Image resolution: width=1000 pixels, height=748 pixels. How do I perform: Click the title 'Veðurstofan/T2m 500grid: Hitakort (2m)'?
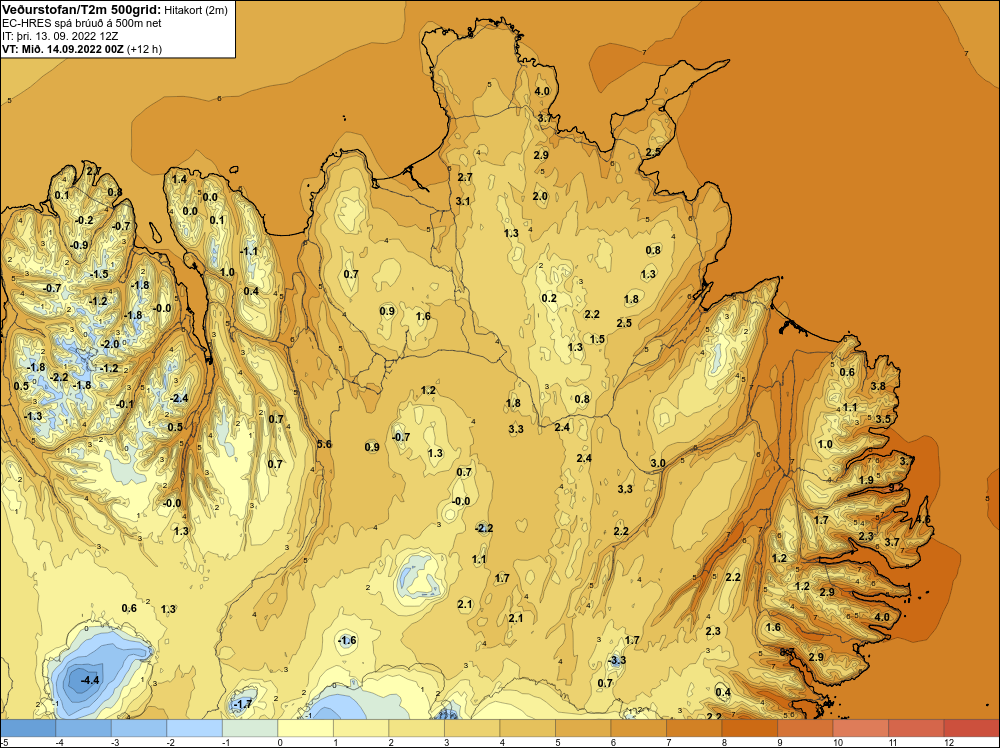point(114,10)
